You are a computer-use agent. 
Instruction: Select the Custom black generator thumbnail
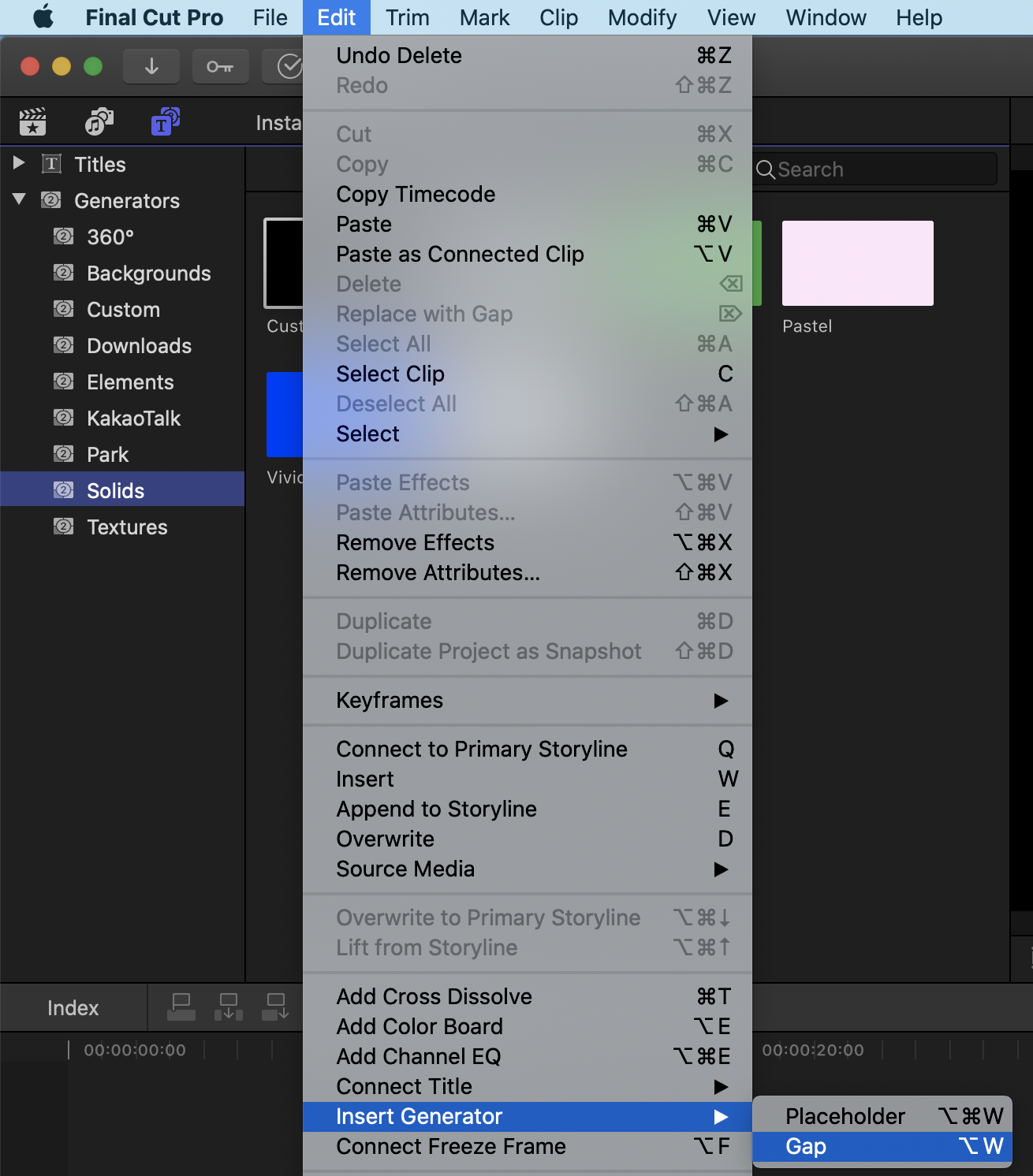[284, 262]
